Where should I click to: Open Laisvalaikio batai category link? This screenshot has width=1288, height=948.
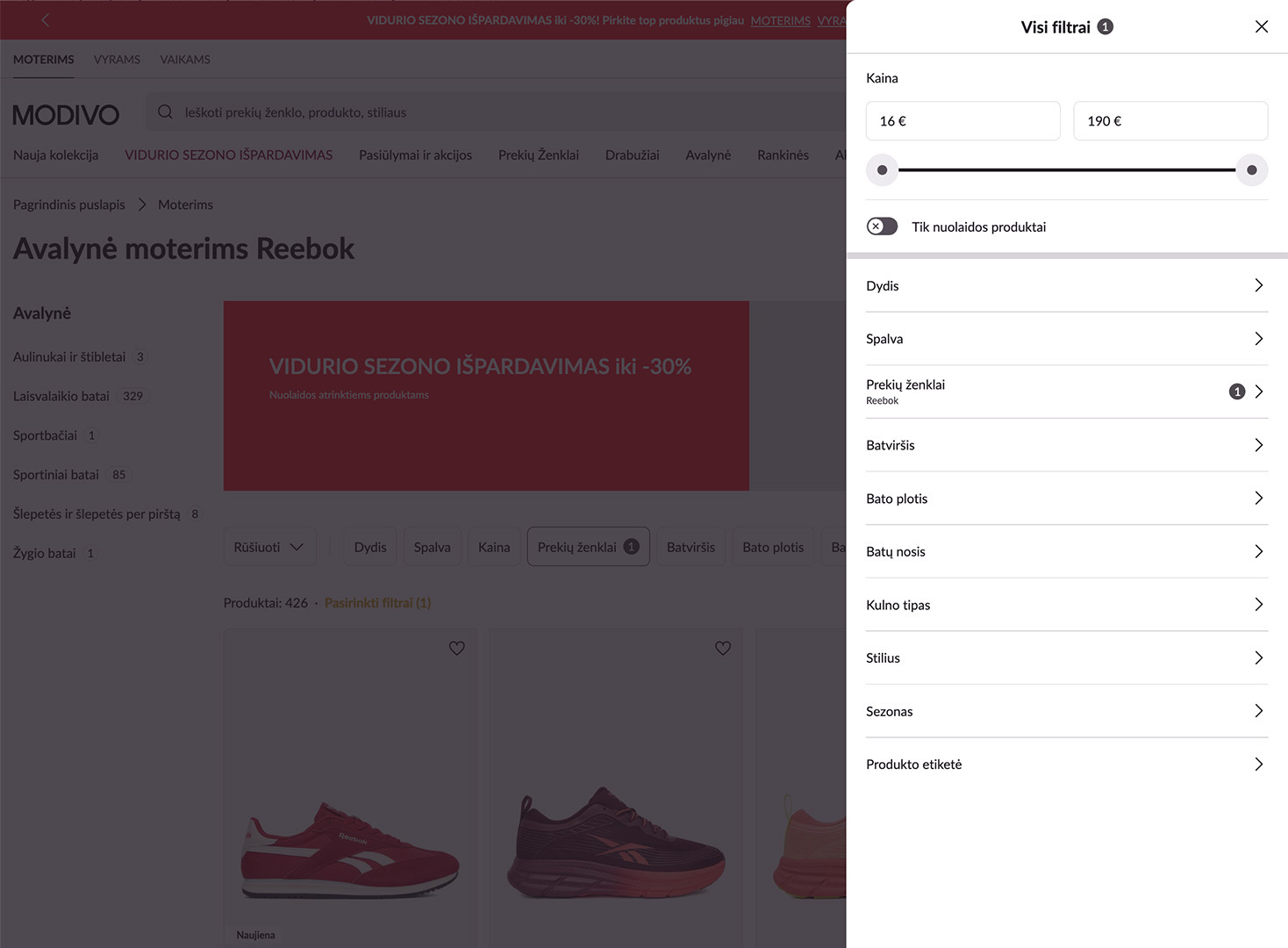pos(61,396)
